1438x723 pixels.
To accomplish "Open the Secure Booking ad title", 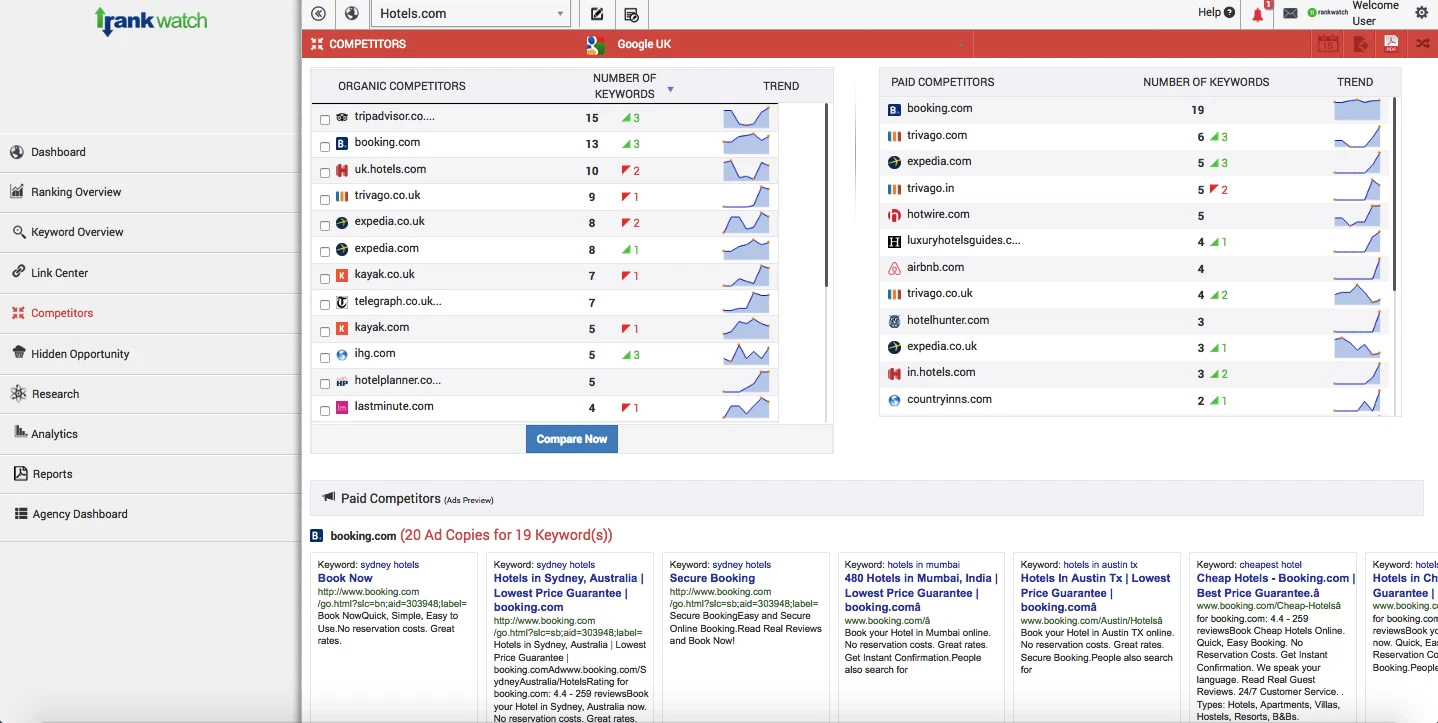I will coord(712,578).
